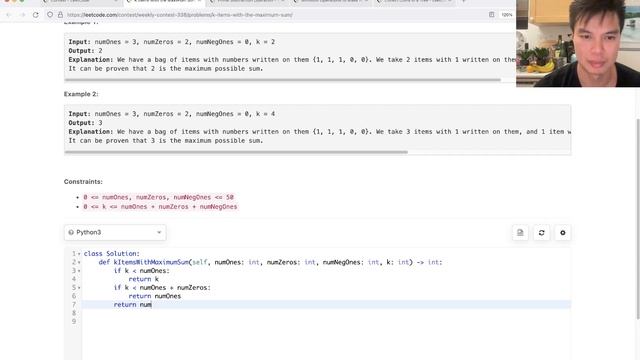Place cursor at end of 'return num' line

[152, 305]
